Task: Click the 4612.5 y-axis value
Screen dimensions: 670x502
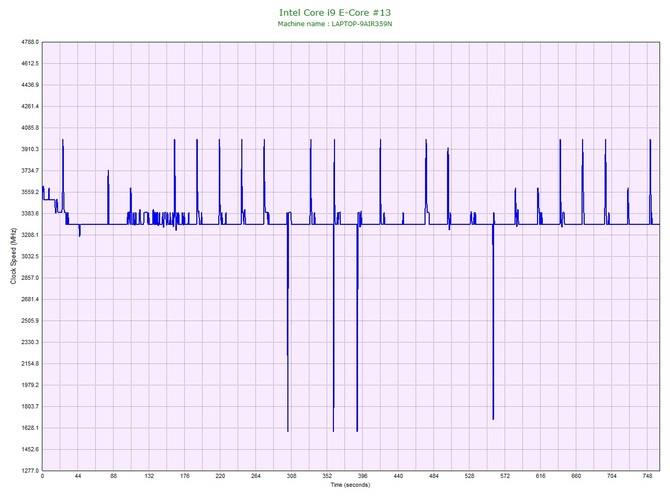Action: pos(30,63)
